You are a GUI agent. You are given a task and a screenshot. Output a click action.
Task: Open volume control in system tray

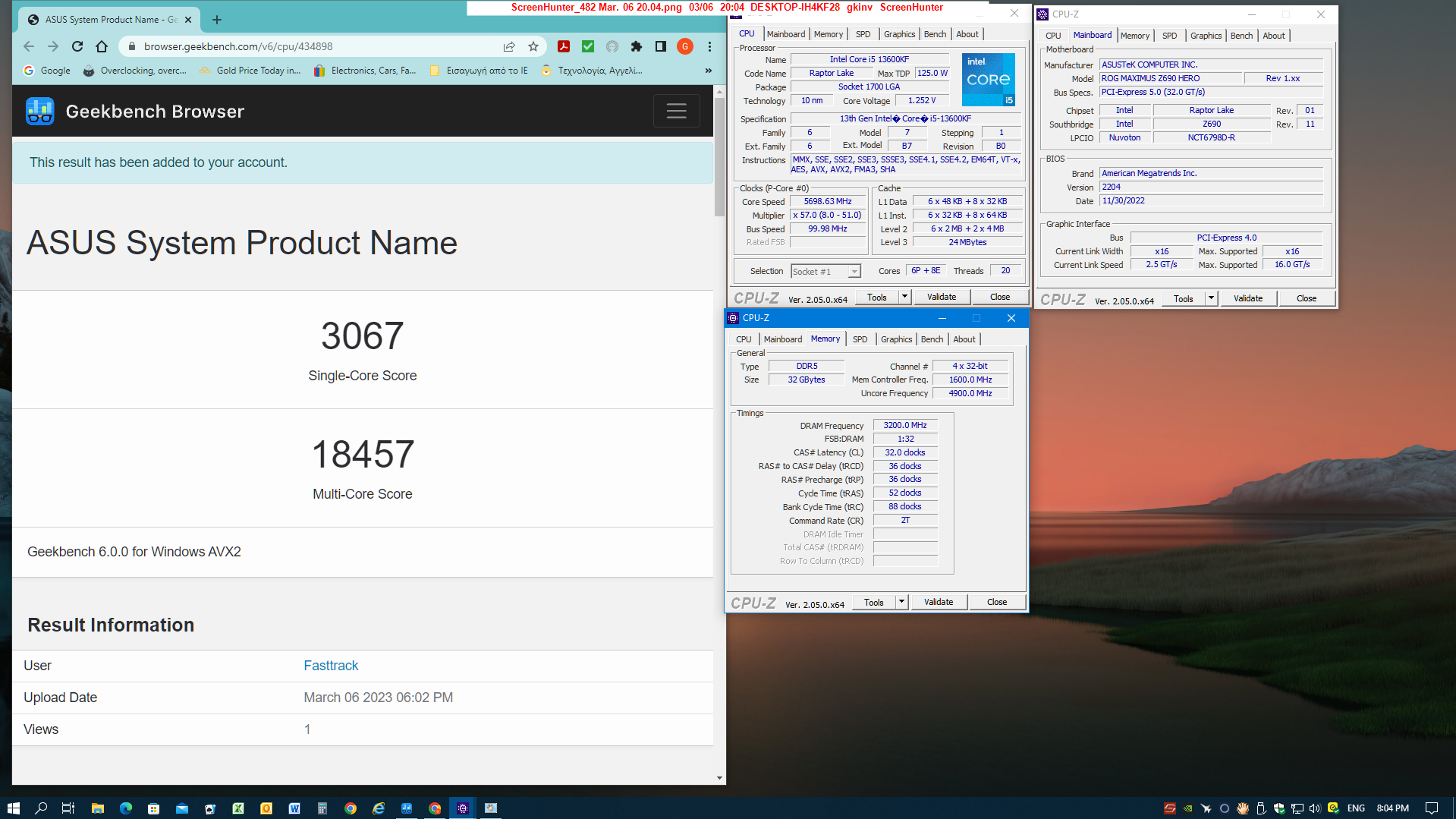pyautogui.click(x=1315, y=808)
